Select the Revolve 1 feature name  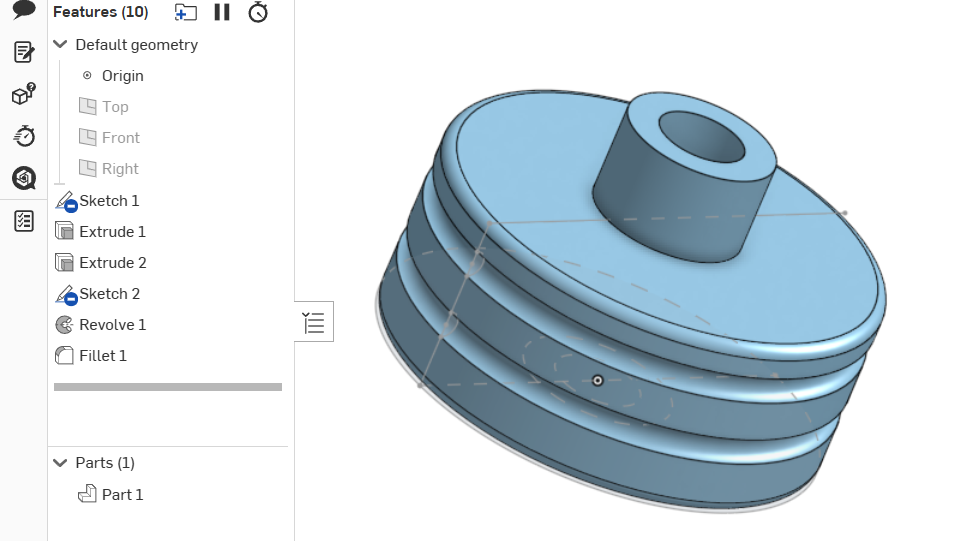pos(113,325)
